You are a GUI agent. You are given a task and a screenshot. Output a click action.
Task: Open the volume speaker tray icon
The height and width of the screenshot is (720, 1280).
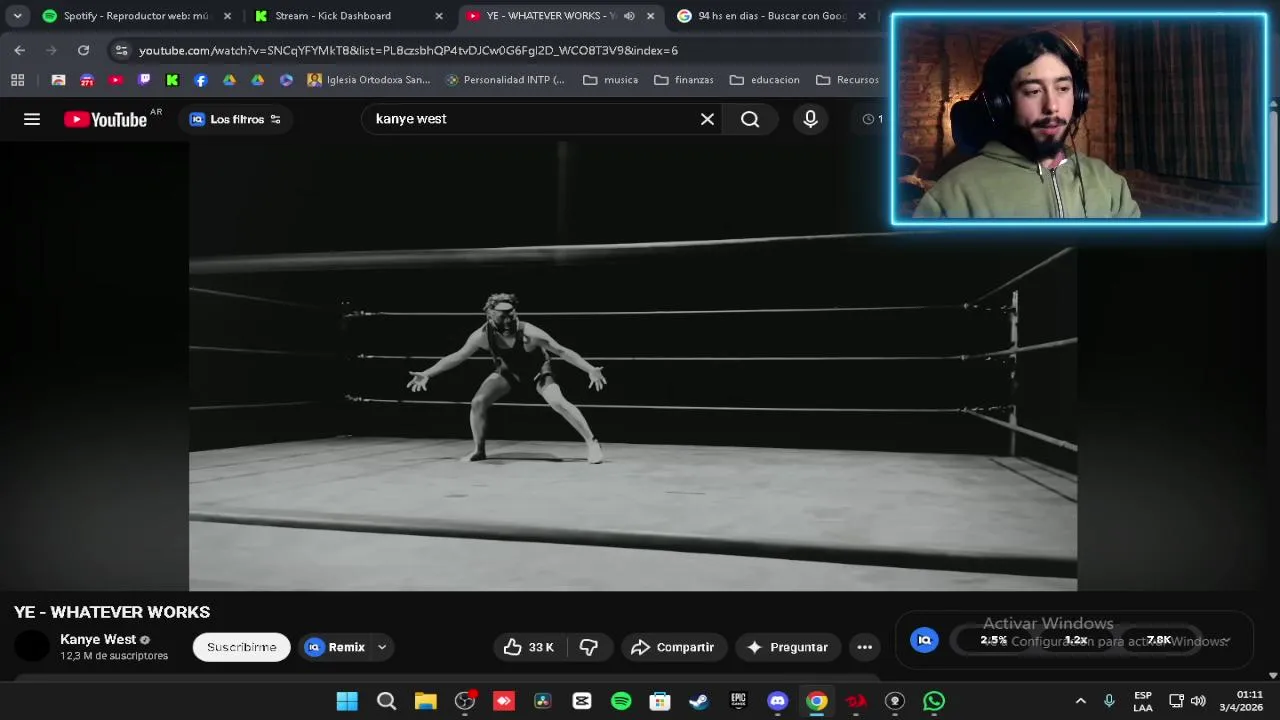point(1198,701)
